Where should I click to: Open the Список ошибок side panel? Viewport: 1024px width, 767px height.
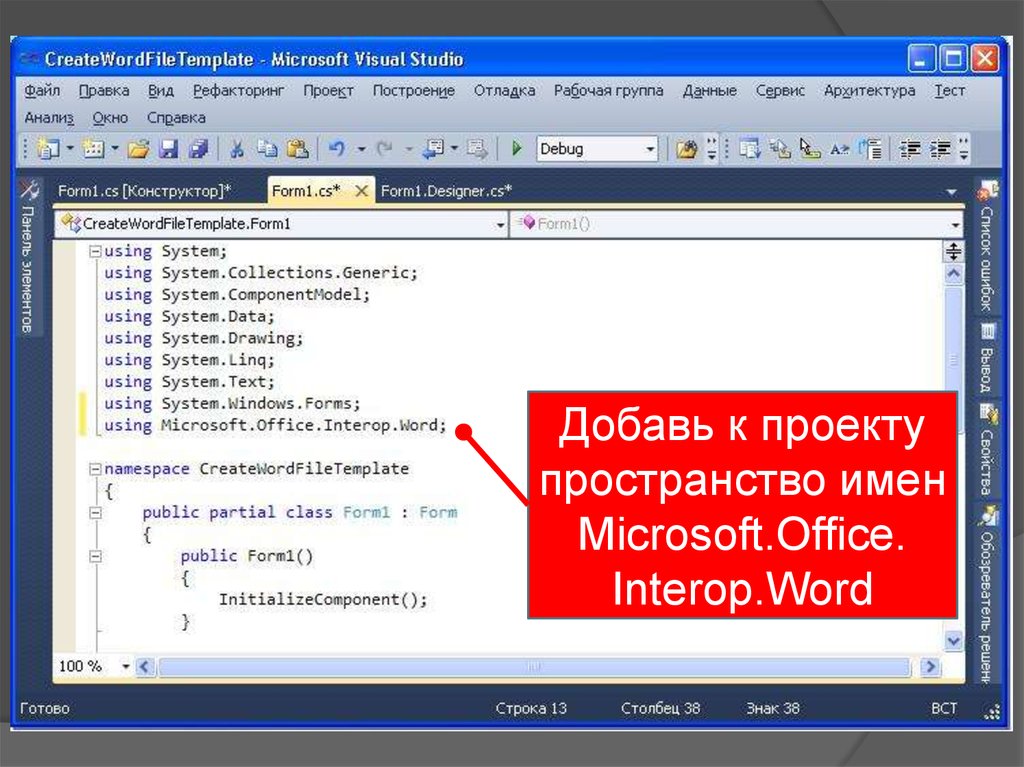988,250
